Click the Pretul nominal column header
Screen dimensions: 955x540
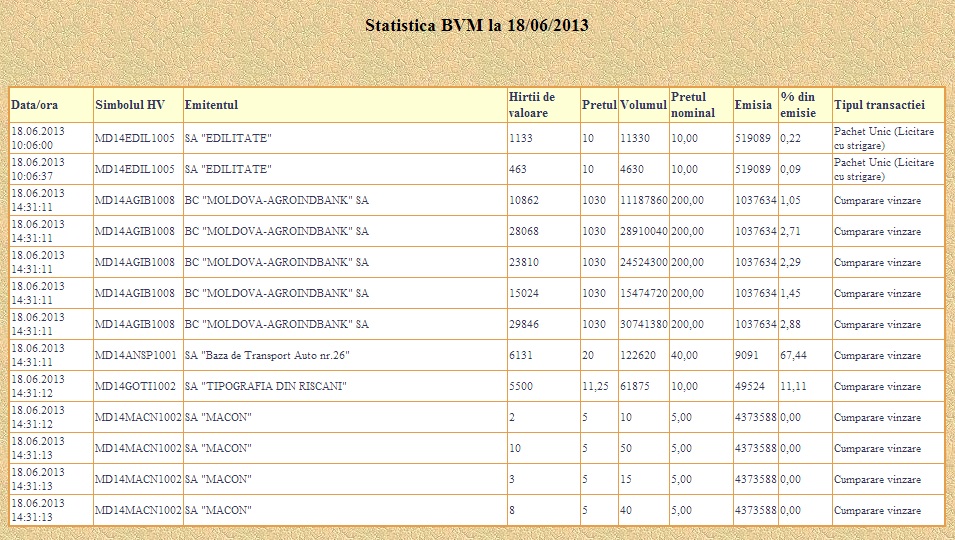click(693, 105)
